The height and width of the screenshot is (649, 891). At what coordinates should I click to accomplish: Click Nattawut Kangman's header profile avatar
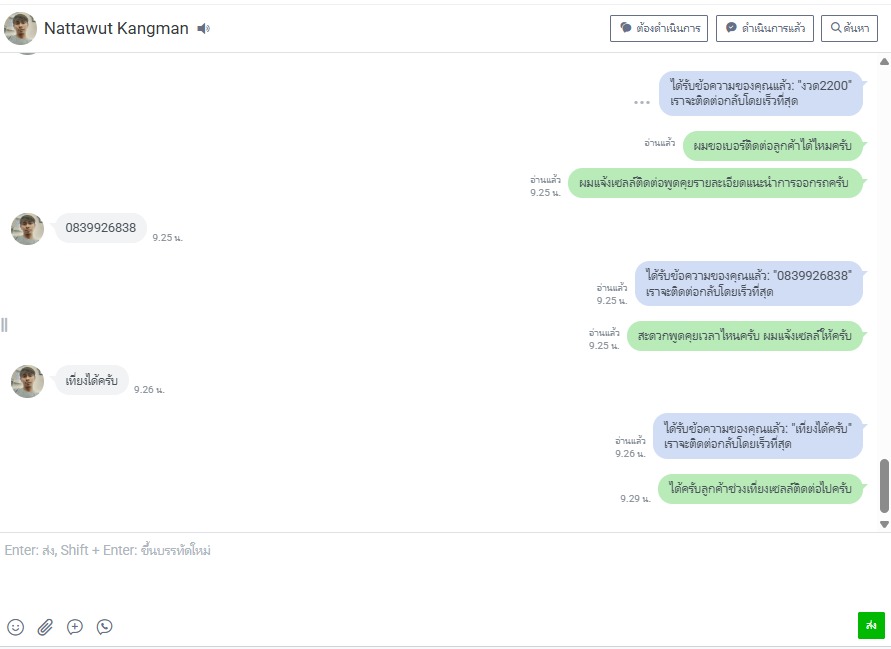(20, 28)
